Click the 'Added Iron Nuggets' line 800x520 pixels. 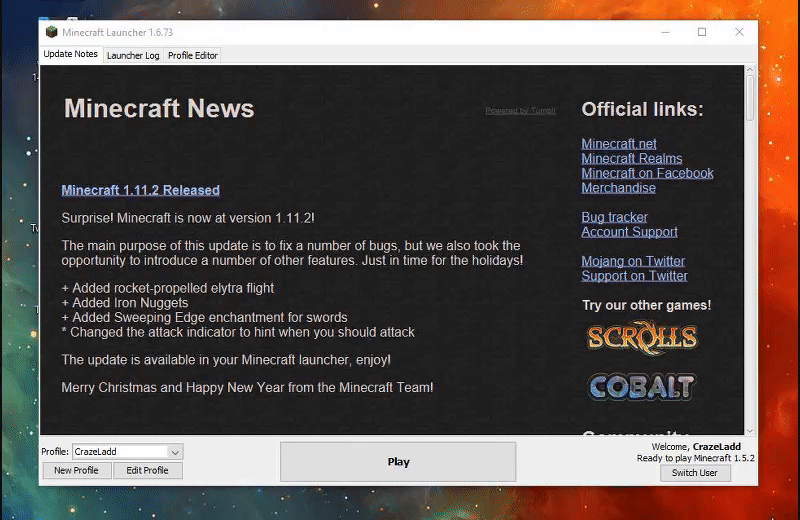tap(125, 303)
